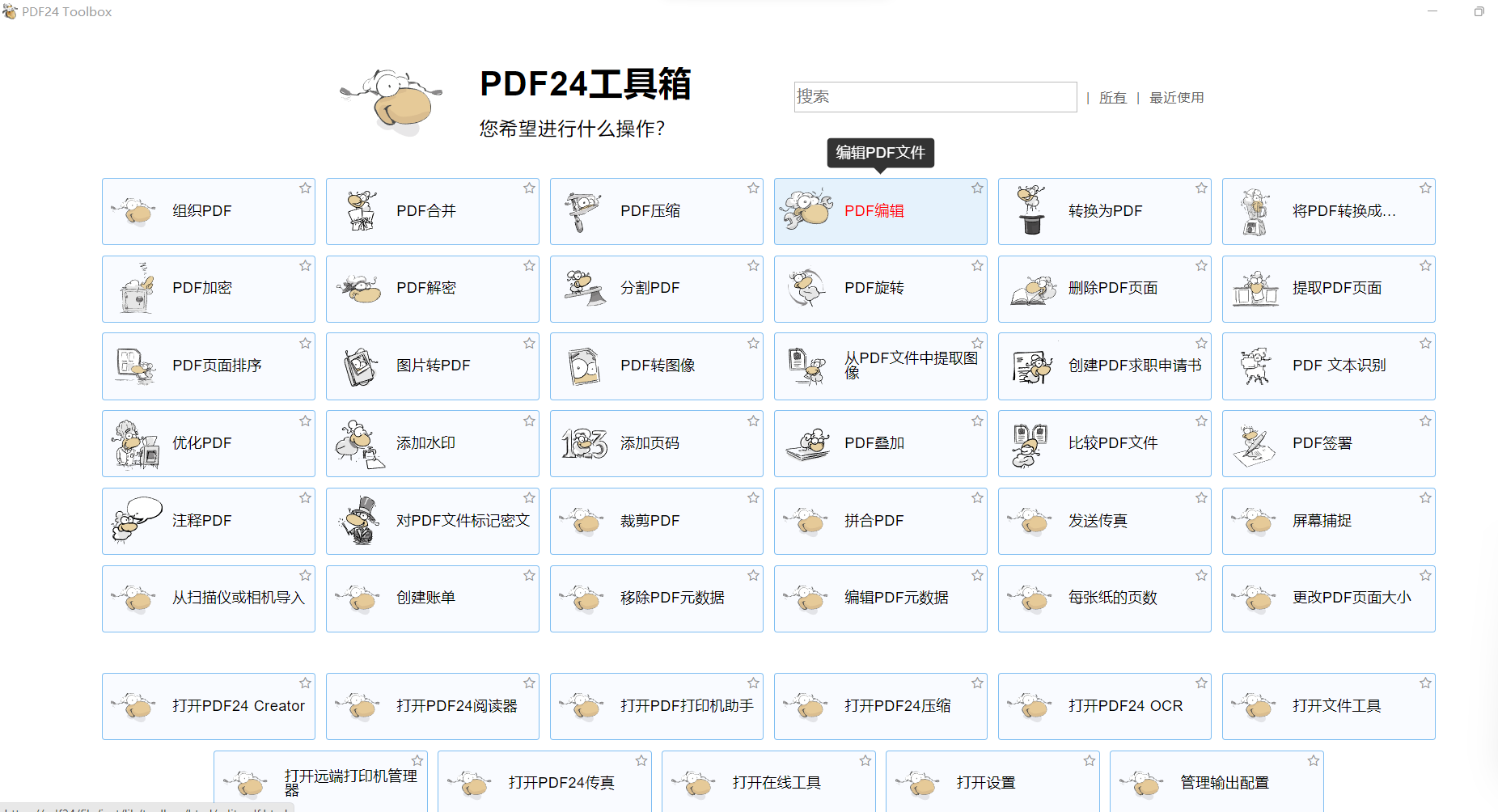Click the PDF页面排序 pages icon
The width and height of the screenshot is (1498, 812).
pos(135,366)
